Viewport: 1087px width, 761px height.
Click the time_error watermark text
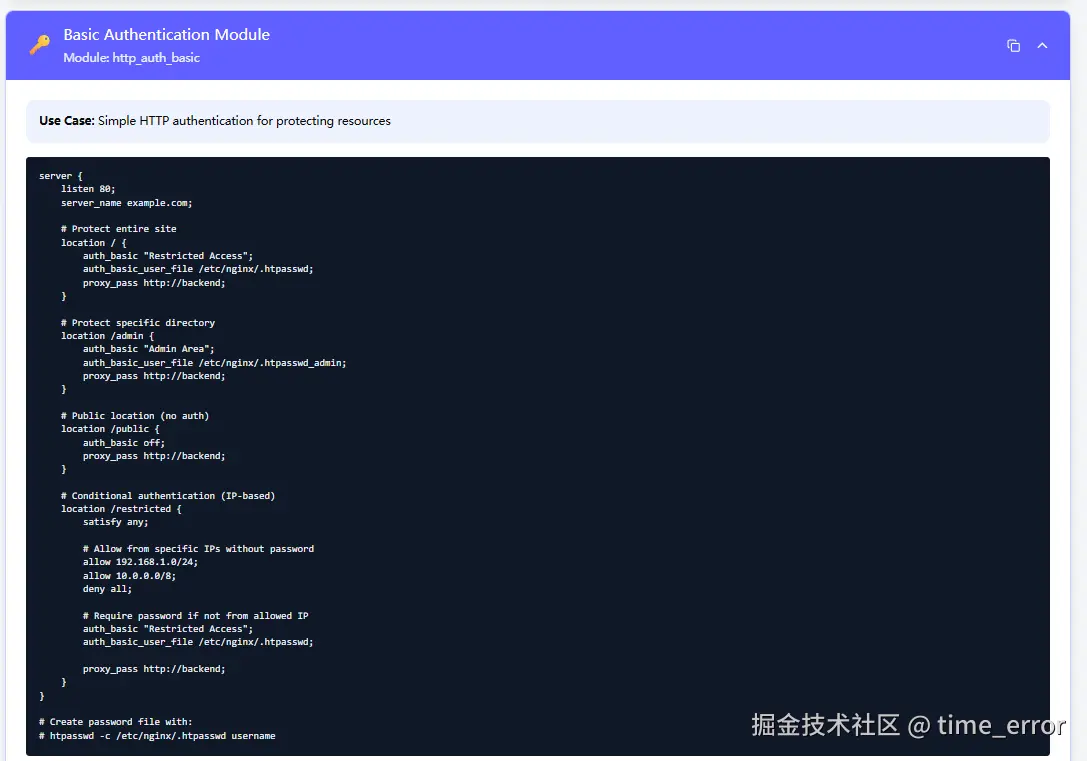point(1004,726)
